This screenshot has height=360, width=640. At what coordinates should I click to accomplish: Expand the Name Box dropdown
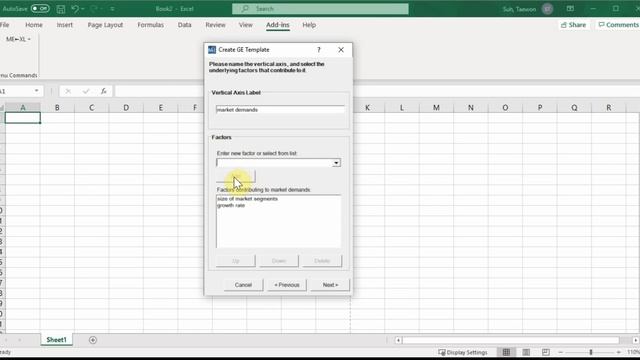coord(36,91)
